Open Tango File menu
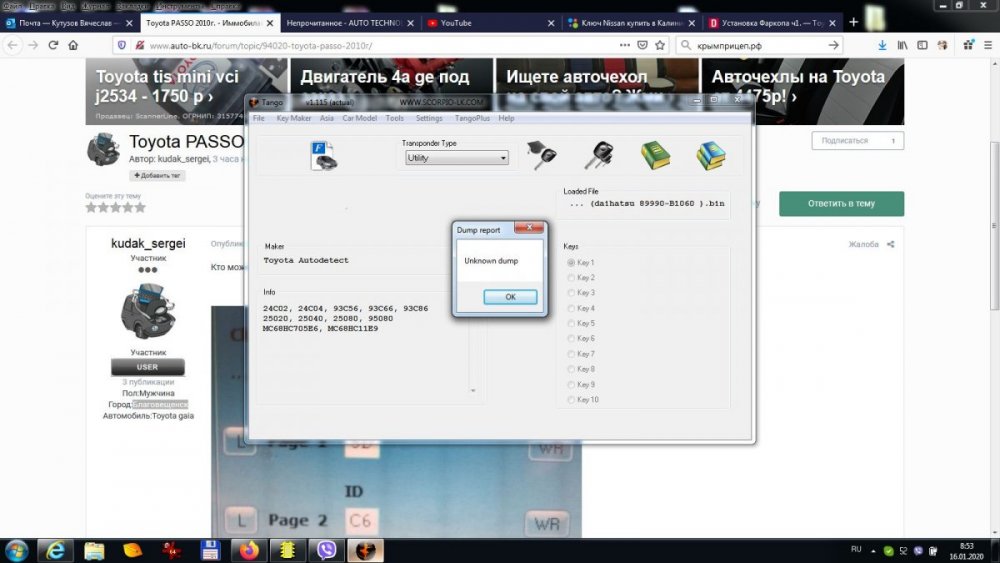Viewport: 1000px width, 563px height. tap(258, 118)
